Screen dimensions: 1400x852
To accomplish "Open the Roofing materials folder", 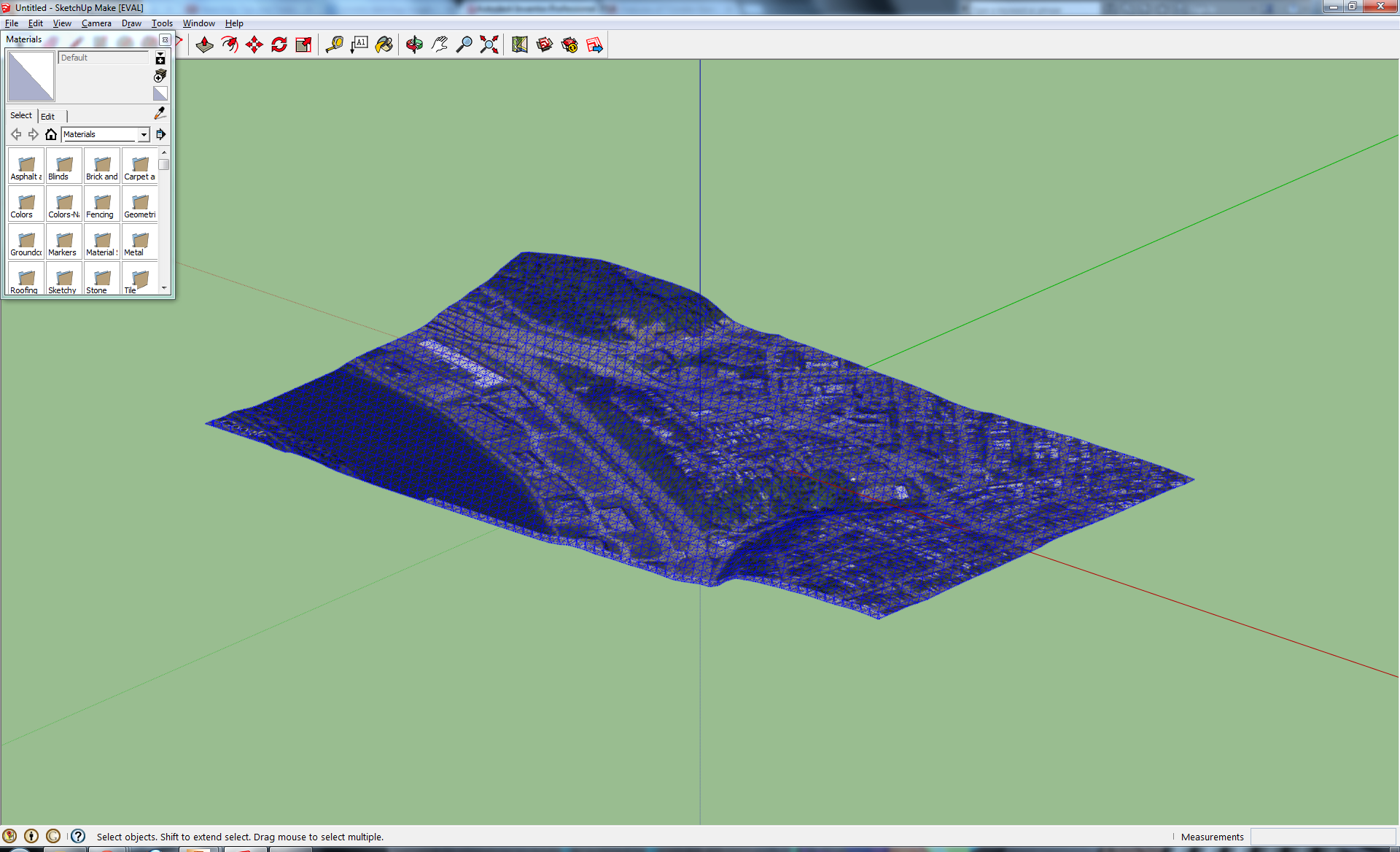I will click(x=26, y=279).
